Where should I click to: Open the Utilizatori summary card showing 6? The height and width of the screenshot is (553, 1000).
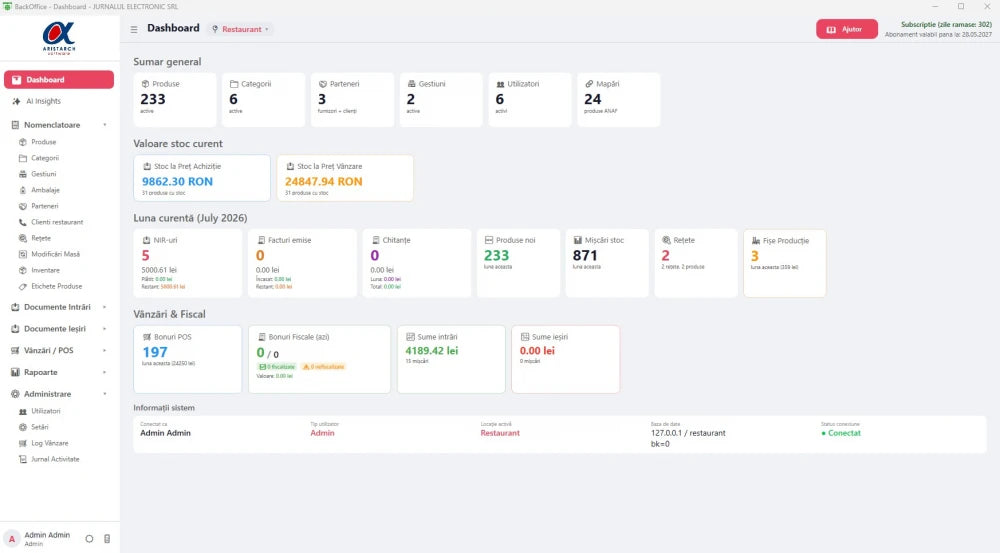tap(530, 100)
